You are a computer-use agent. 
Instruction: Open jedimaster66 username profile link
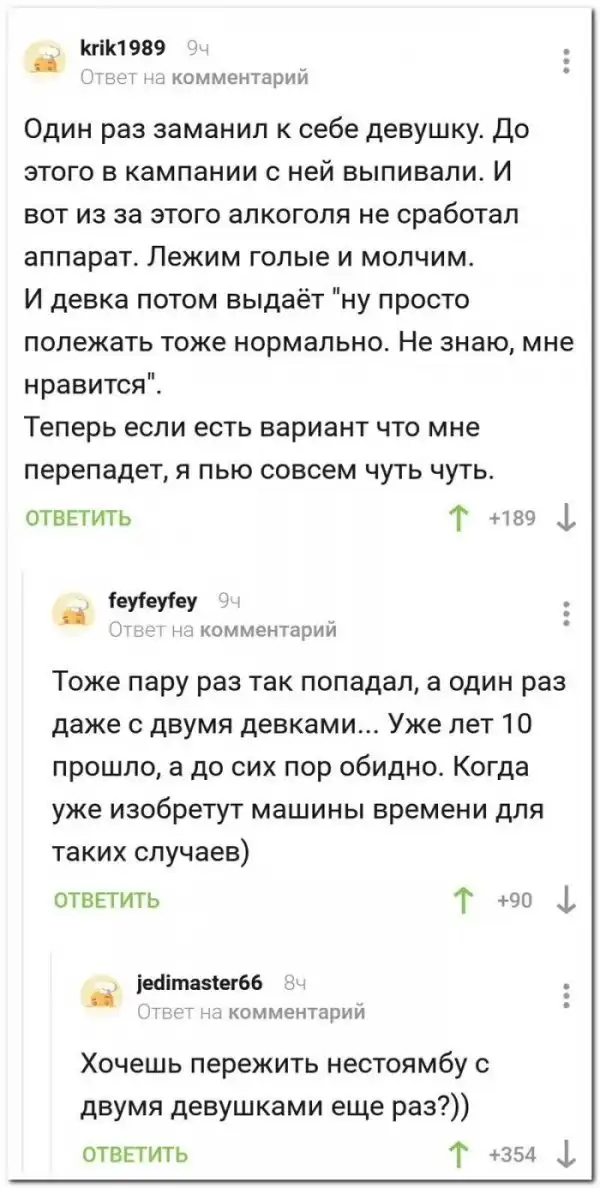pos(196,982)
